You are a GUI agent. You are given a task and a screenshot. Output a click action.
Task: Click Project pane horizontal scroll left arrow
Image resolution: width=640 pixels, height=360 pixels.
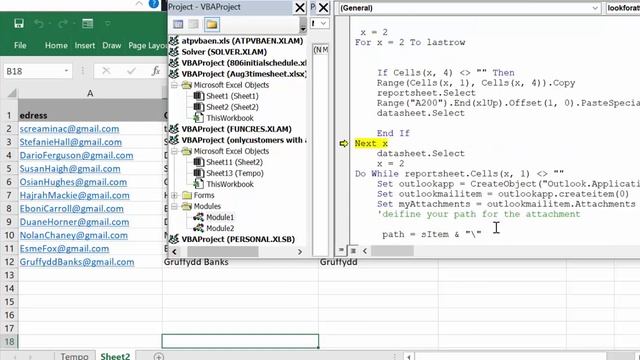[x=174, y=252]
